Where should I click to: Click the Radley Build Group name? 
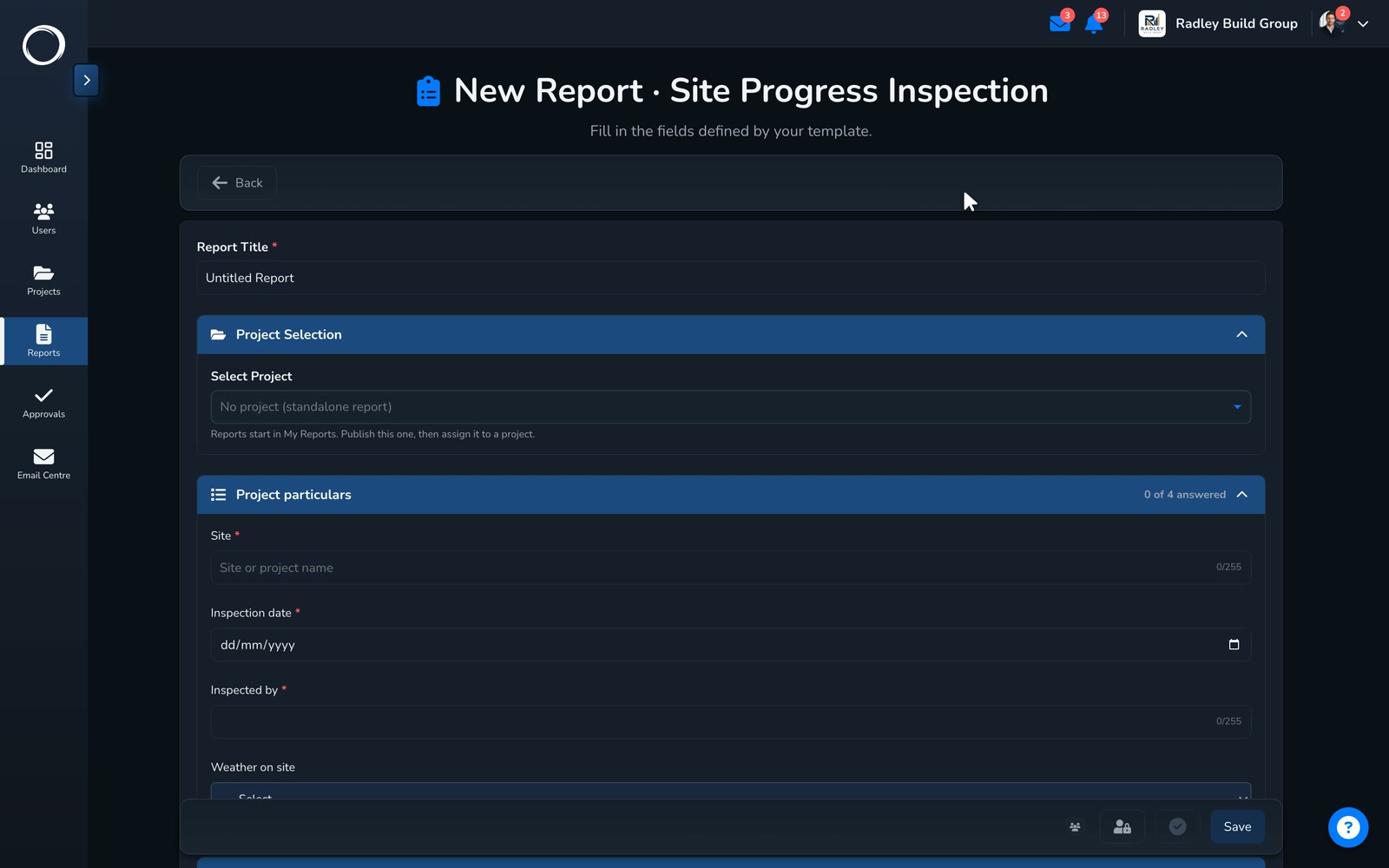pos(1236,23)
